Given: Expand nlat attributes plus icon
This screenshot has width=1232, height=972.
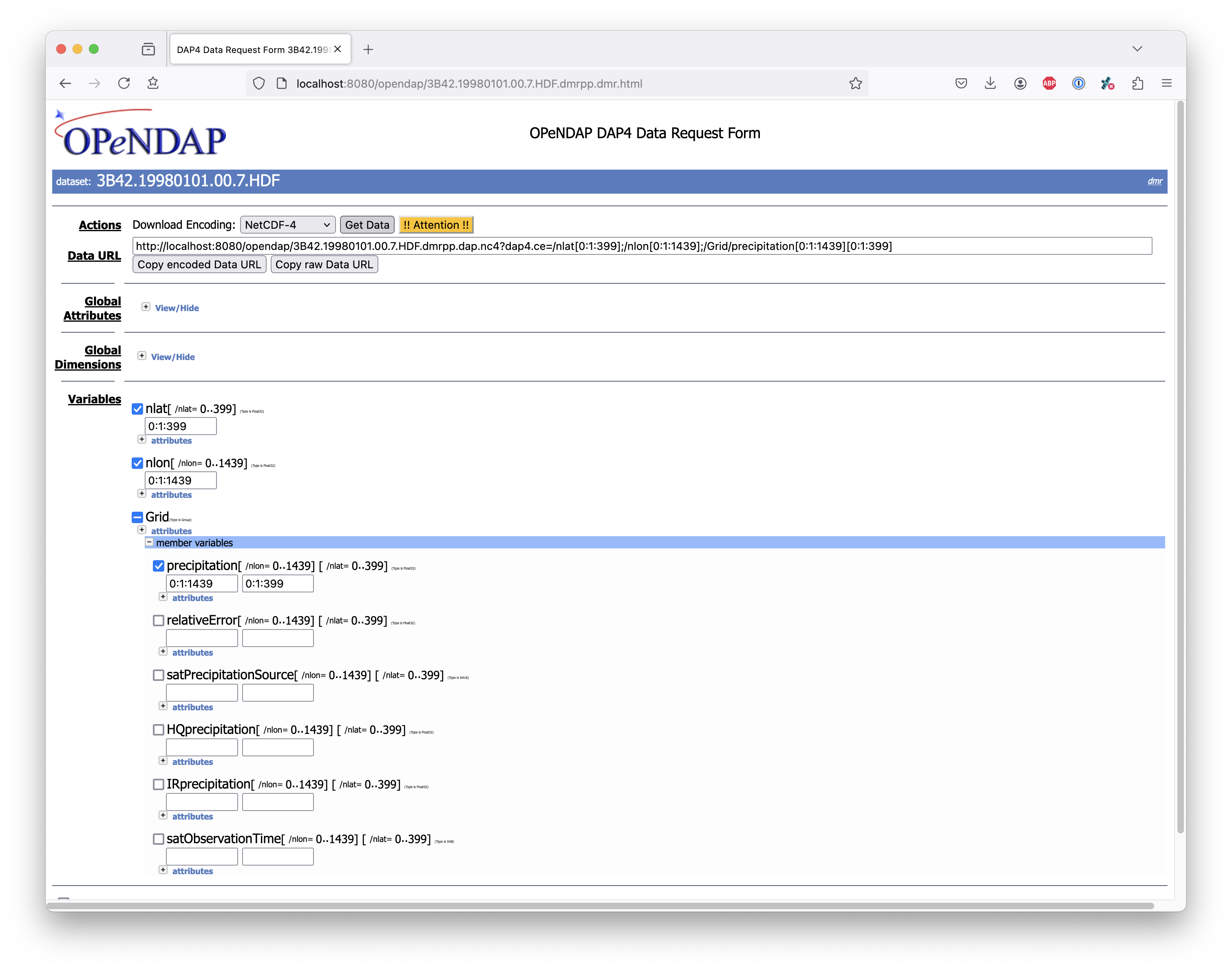Looking at the screenshot, I should 142,440.
